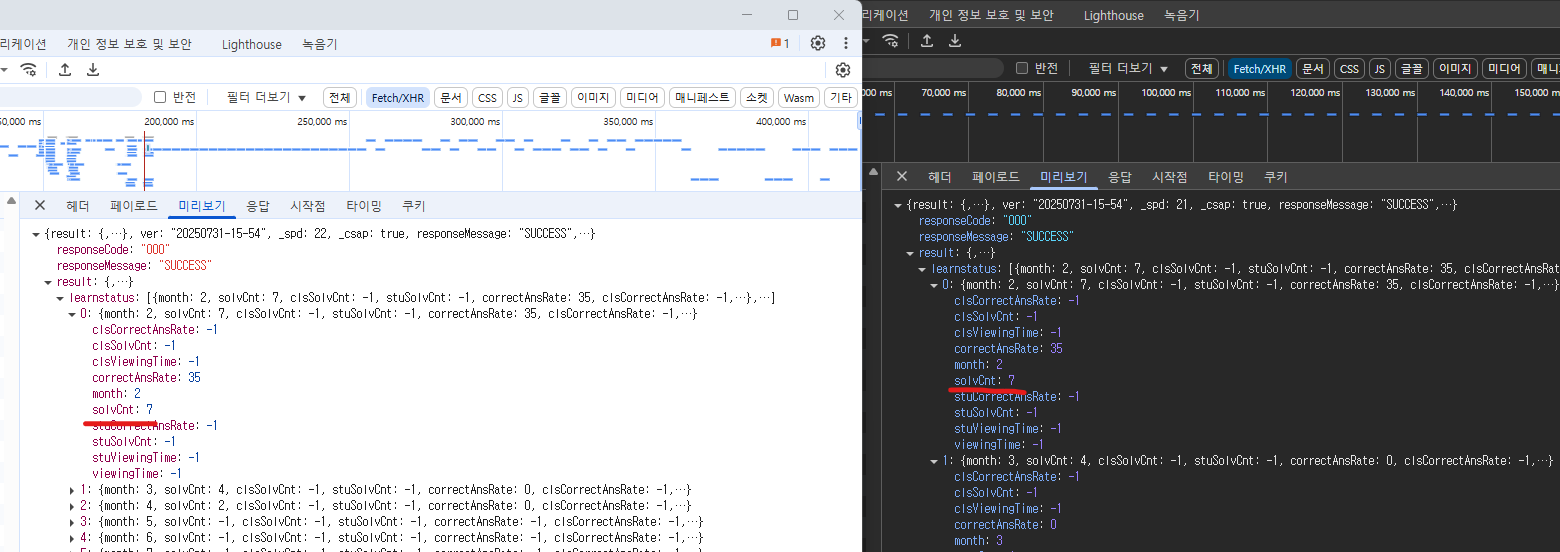This screenshot has width=1560, height=552.
Task: Collapse result node in dark window
Action: click(x=910, y=253)
